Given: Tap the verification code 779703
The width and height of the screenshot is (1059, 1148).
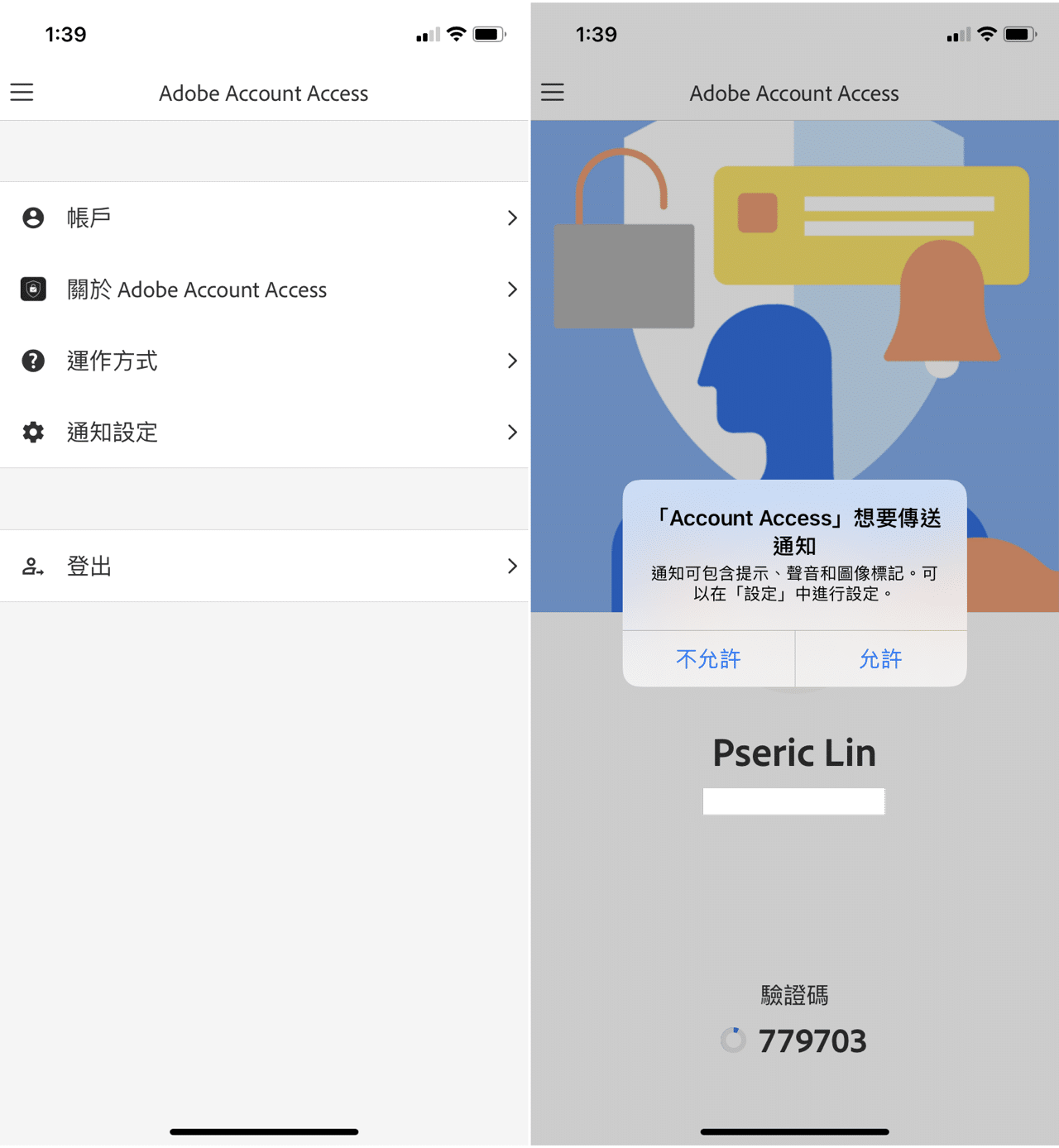Looking at the screenshot, I should (812, 1040).
